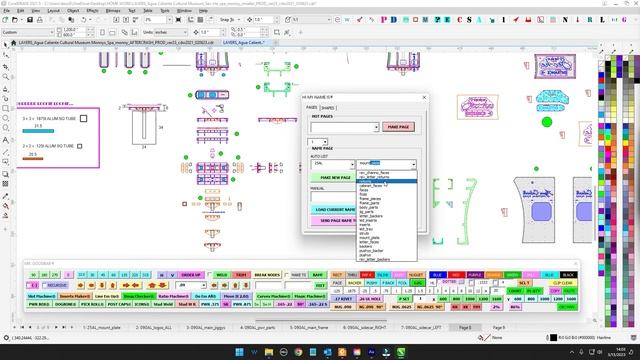This screenshot has width=640, height=360.
Task: Click the Print icon in toolbar
Action: click(x=40, y=20)
